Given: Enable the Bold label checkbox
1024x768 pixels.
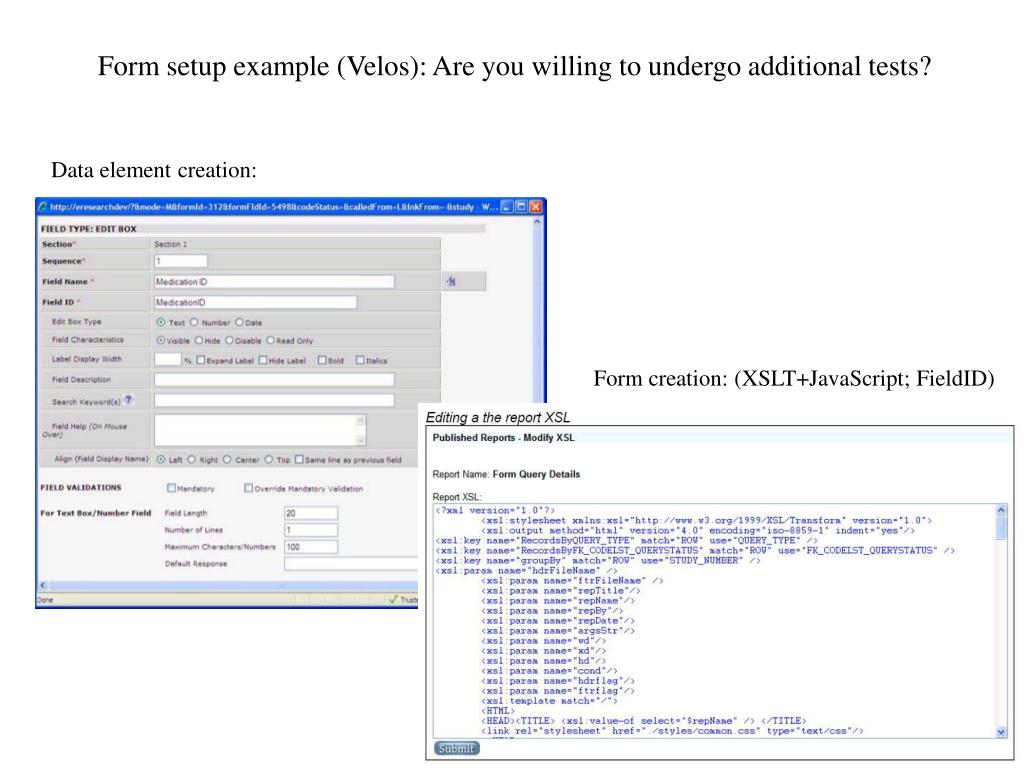Looking at the screenshot, I should [x=322, y=360].
